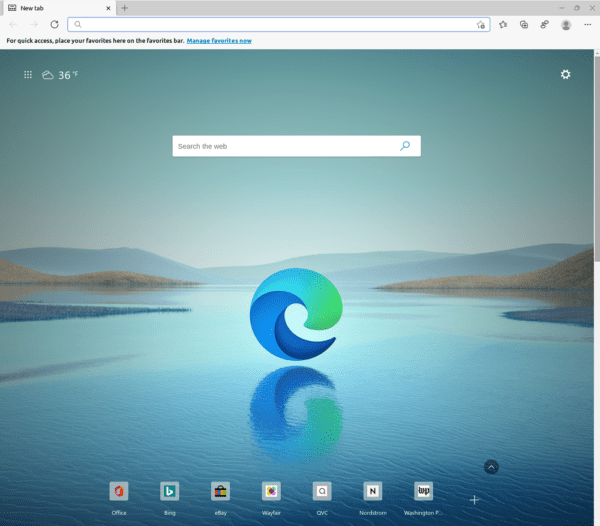Screen dimensions: 600x526
Task: Open the app launcher grid icon
Action: [28, 75]
